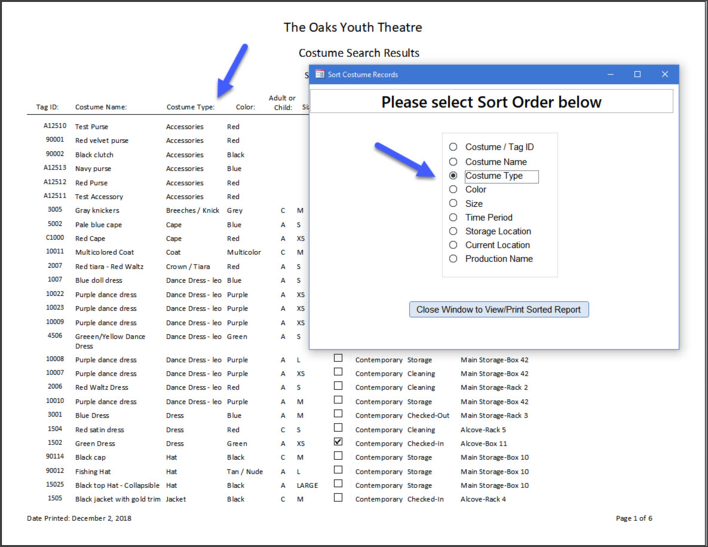
Task: Click the 'Black clutch' costume name
Action: point(94,154)
